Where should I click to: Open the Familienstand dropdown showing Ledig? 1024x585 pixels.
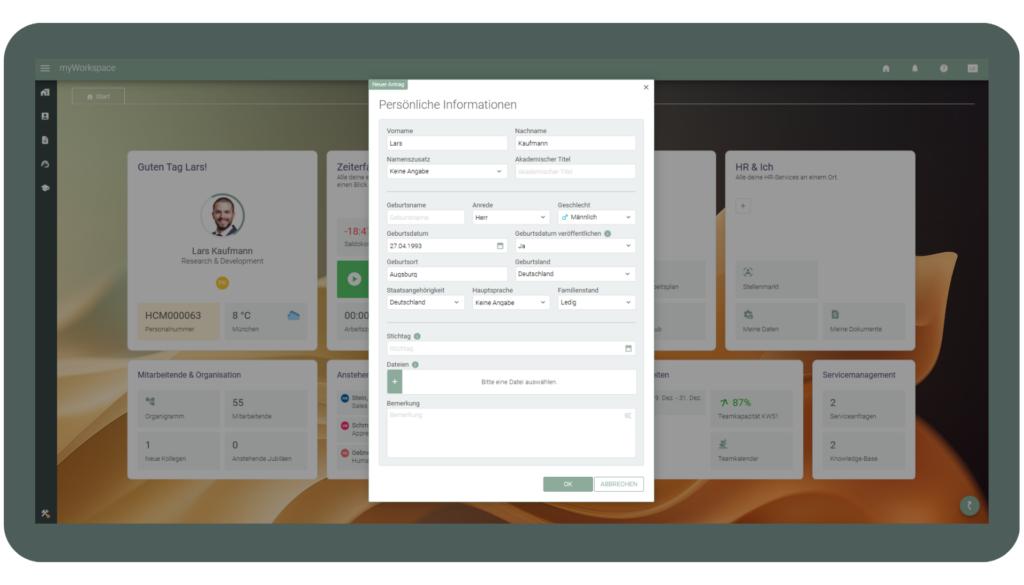(596, 302)
